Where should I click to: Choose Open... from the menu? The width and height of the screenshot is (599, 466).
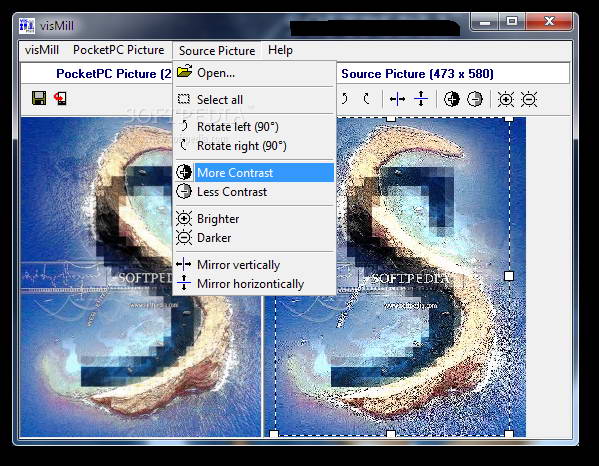pyautogui.click(x=254, y=73)
